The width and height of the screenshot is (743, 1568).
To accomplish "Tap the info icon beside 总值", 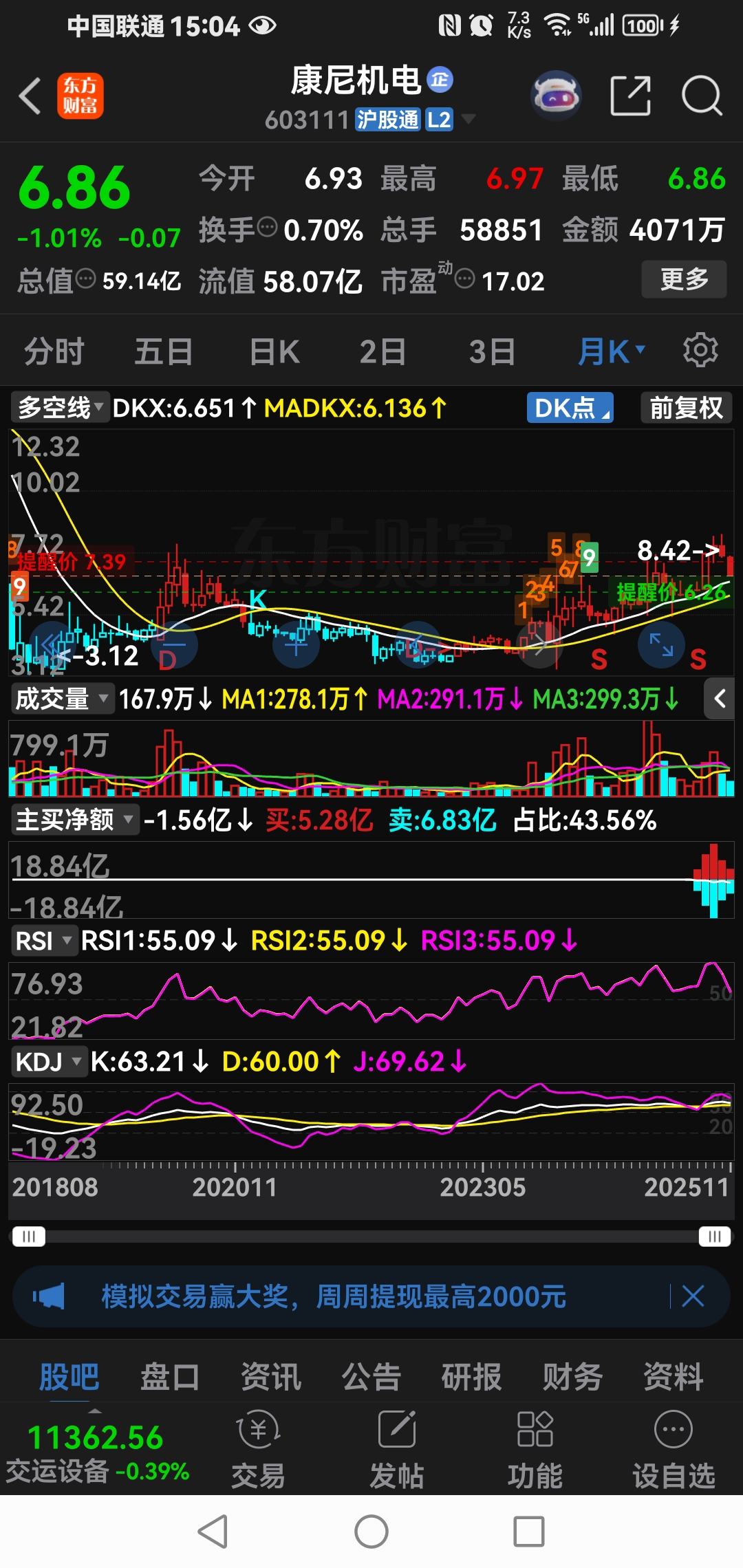I will (x=86, y=279).
